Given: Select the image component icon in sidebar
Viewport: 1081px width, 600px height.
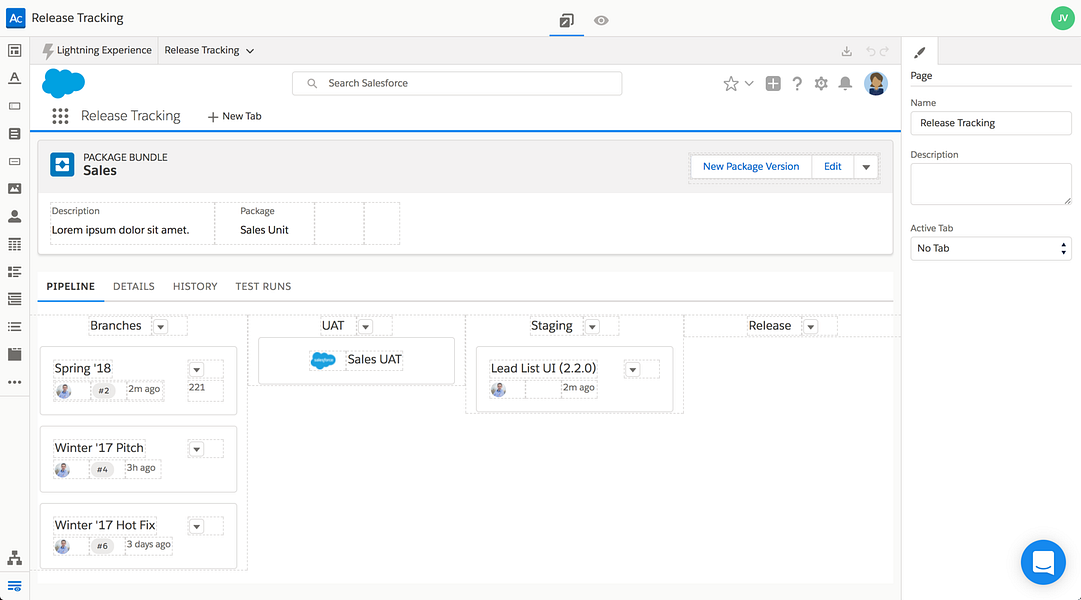Looking at the screenshot, I should click(x=14, y=188).
